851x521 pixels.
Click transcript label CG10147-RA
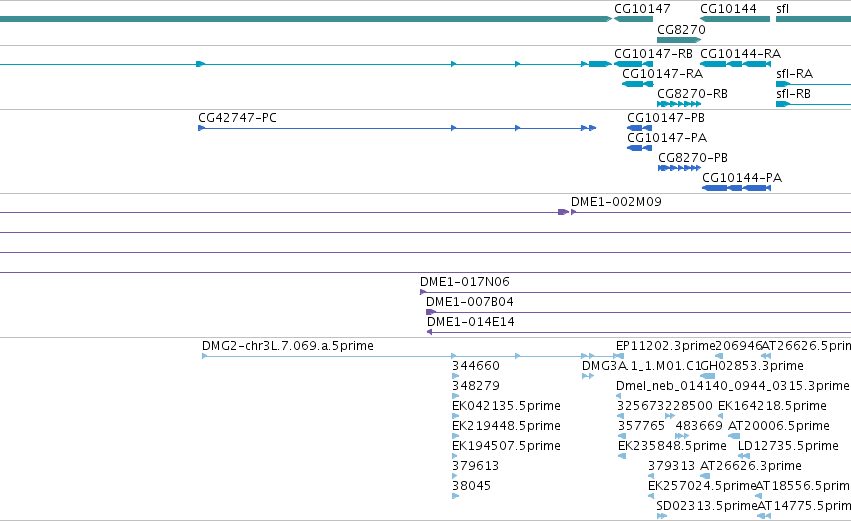662,74
